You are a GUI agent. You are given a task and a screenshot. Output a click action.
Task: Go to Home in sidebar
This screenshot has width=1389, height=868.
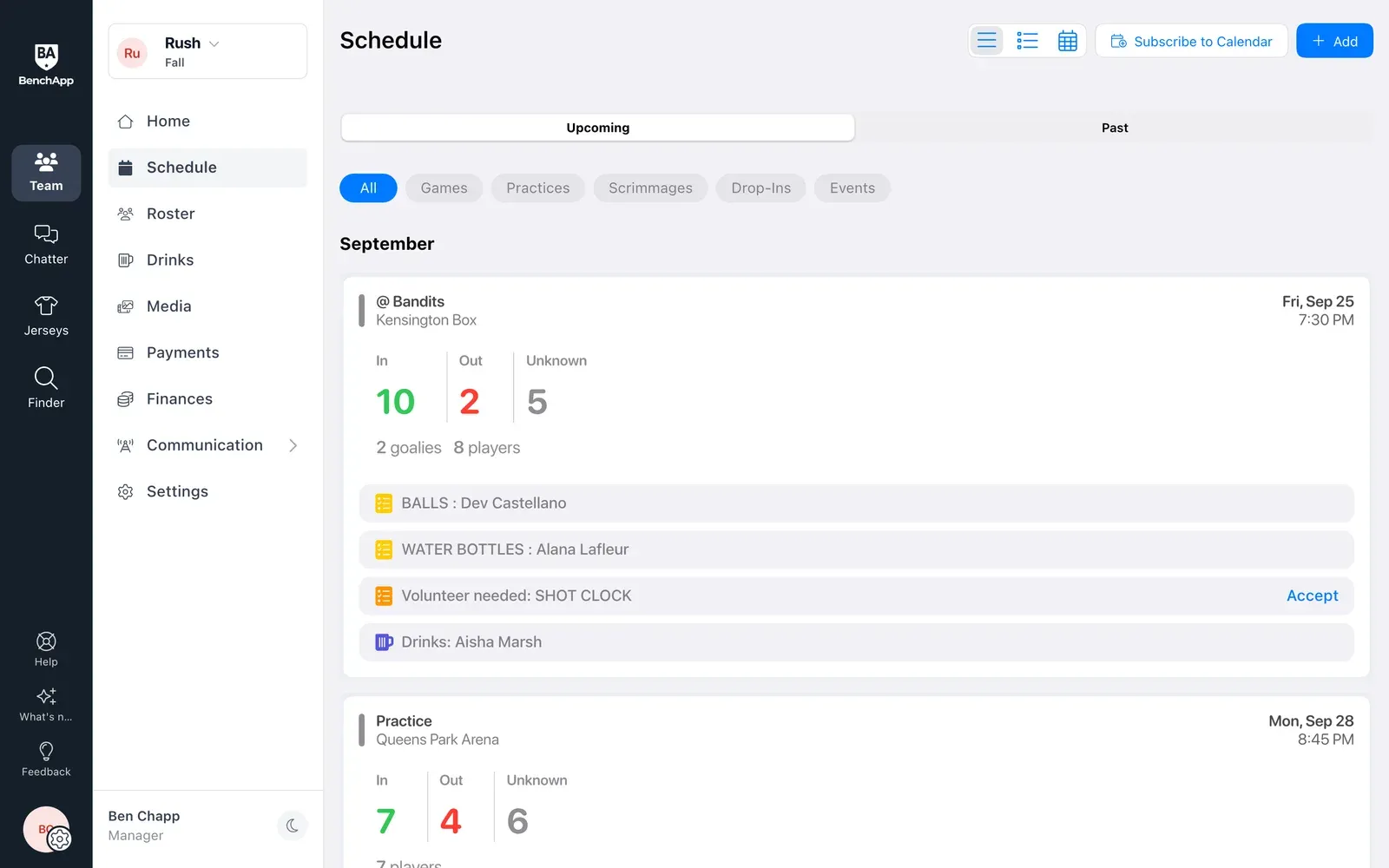pos(207,122)
